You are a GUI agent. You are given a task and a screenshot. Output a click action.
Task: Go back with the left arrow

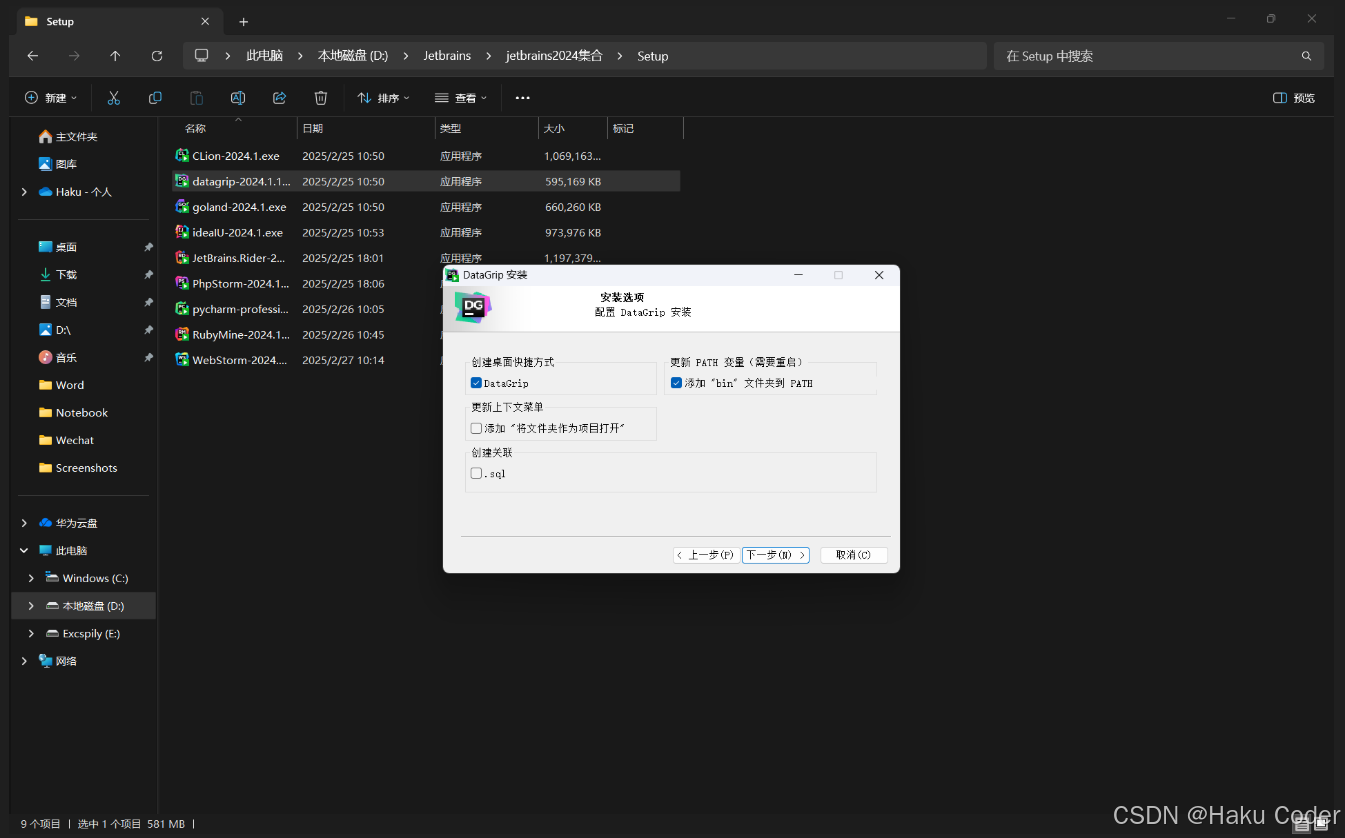tap(33, 56)
